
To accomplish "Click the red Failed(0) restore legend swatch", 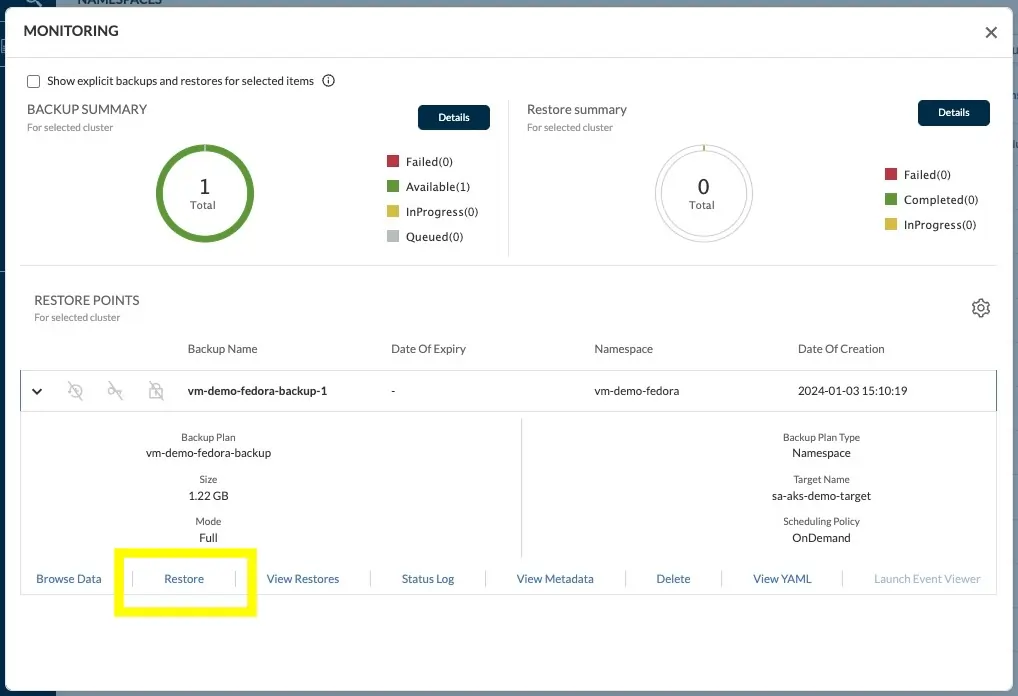I will pyautogui.click(x=891, y=174).
